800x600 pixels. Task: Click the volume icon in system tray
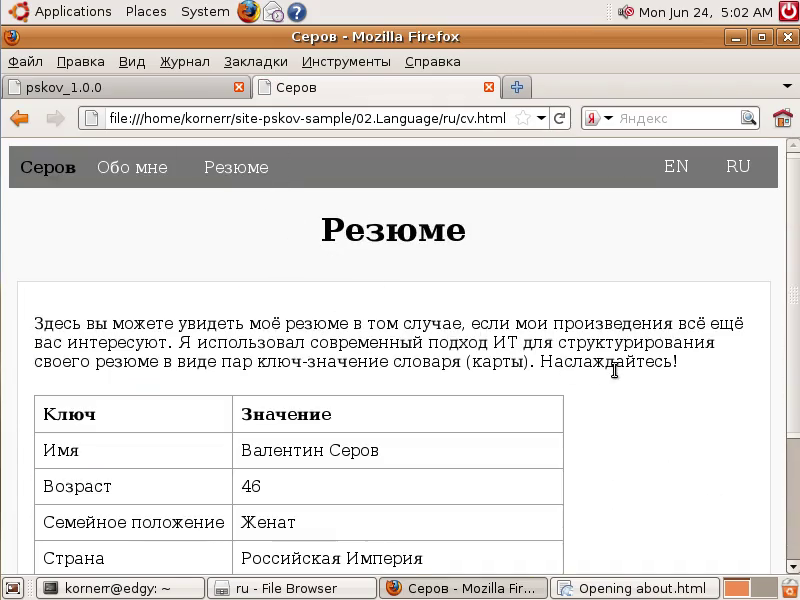coord(626,12)
